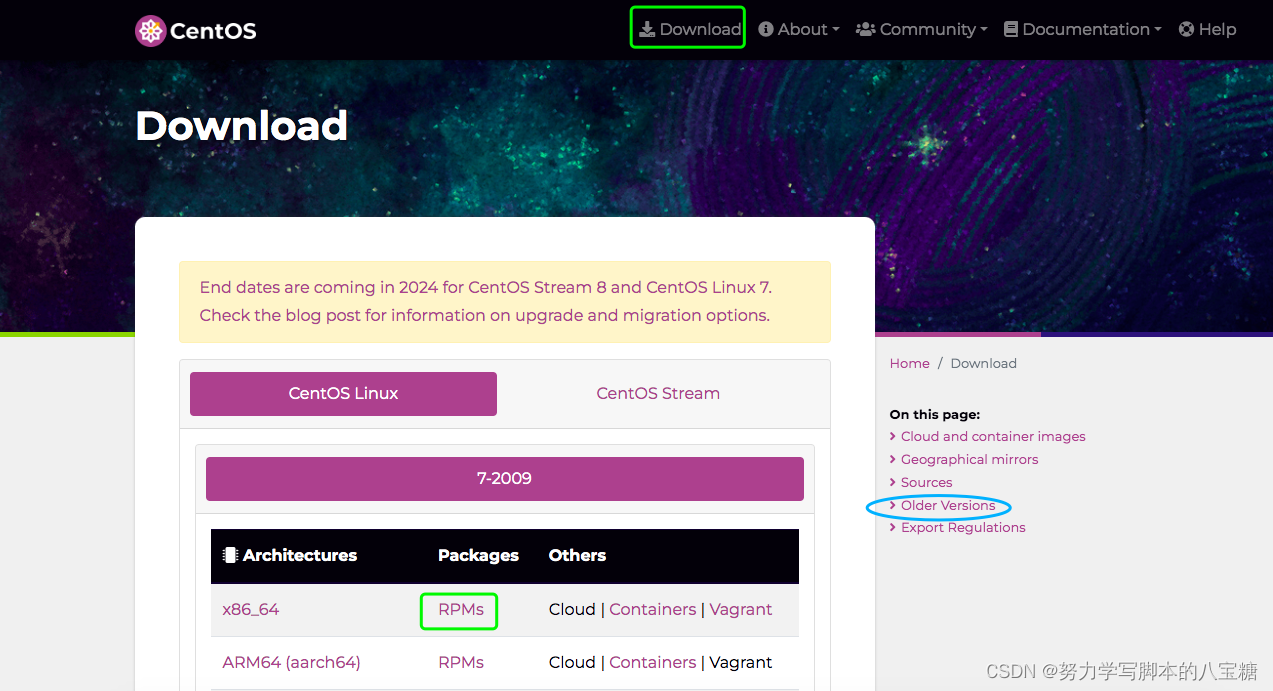Click the Packages column header text
This screenshot has width=1273, height=691.
(478, 555)
